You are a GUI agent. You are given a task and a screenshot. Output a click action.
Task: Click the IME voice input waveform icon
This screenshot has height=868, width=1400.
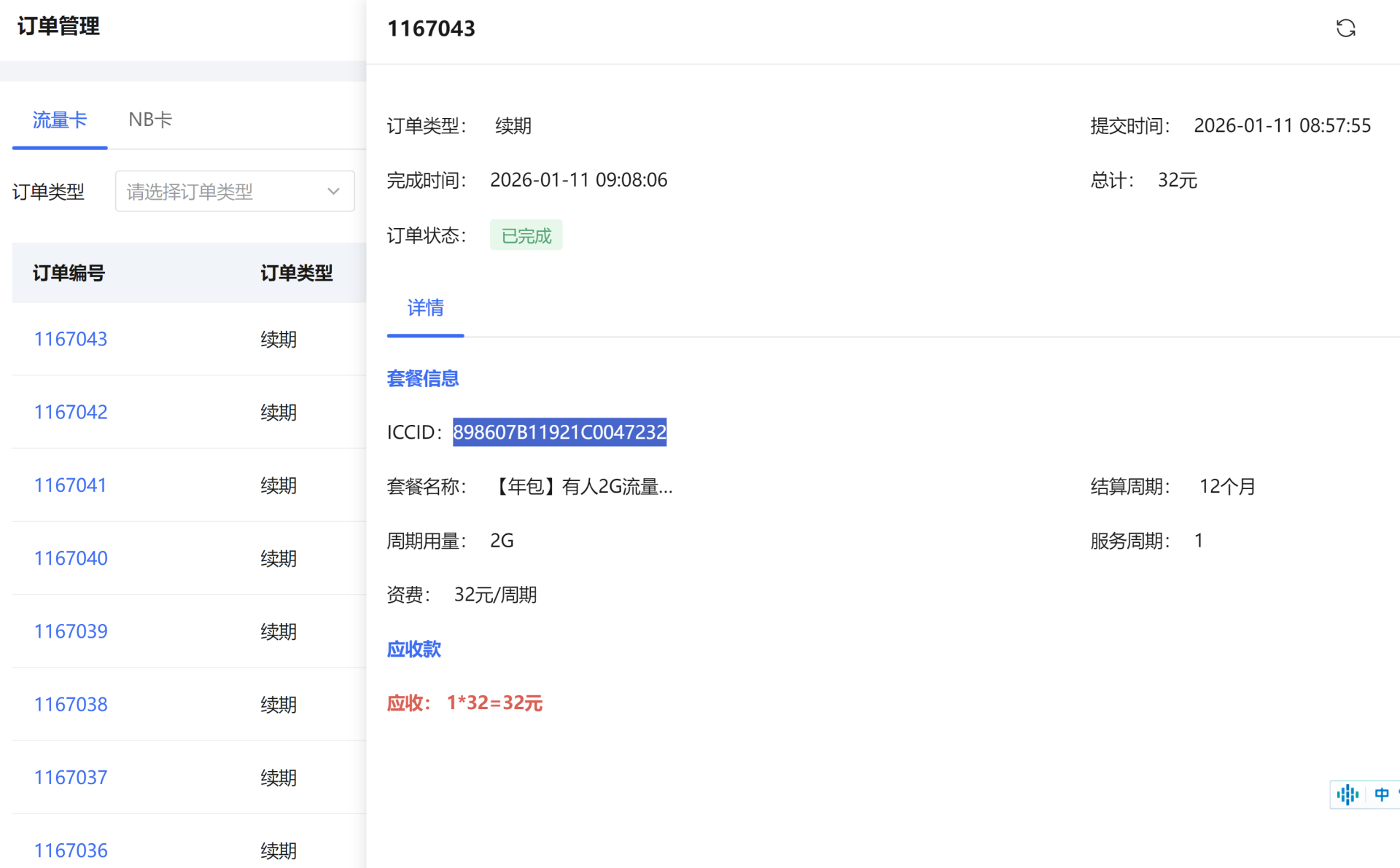pyautogui.click(x=1347, y=794)
